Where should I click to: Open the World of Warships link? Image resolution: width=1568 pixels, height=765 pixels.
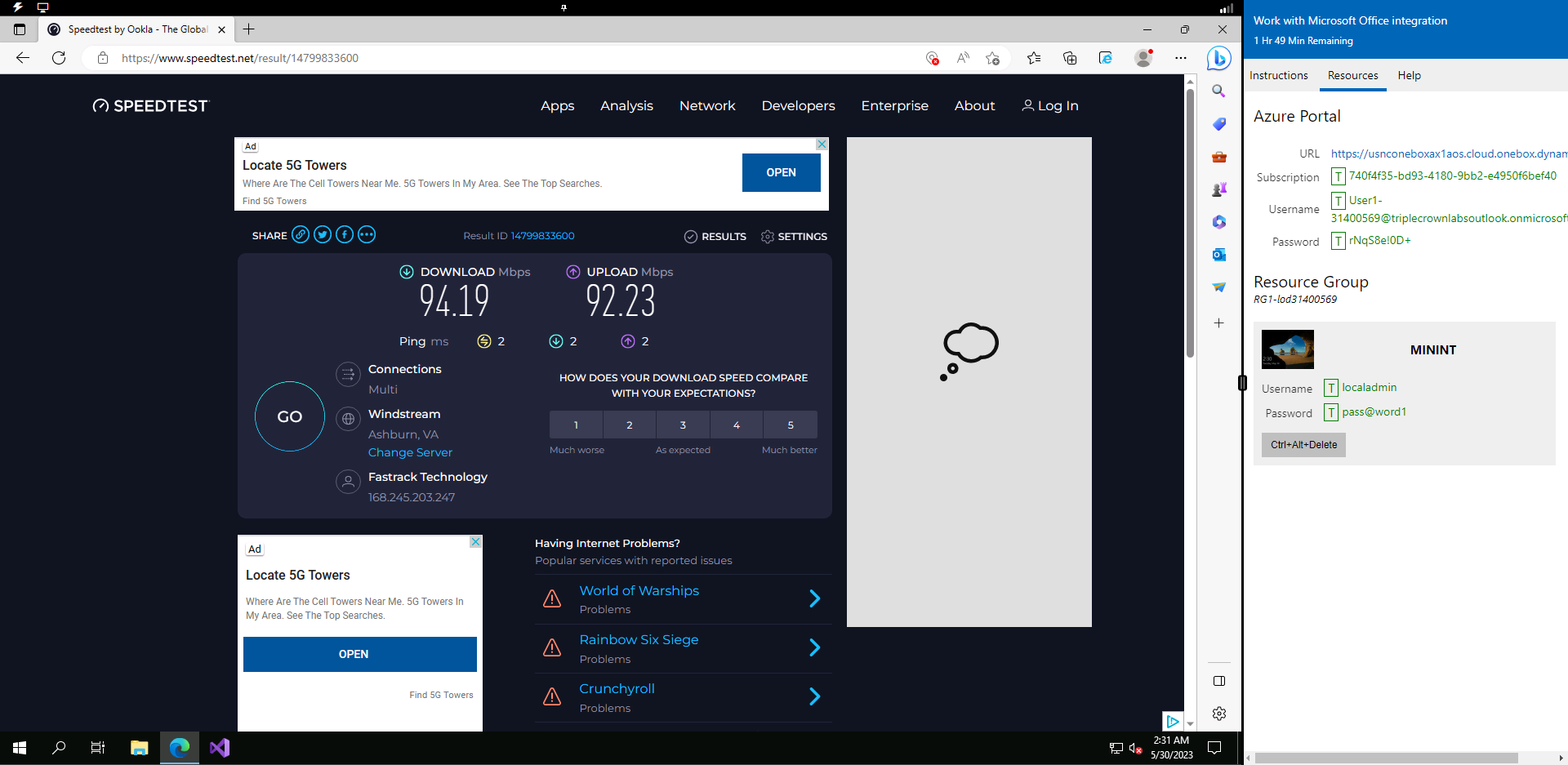(639, 590)
